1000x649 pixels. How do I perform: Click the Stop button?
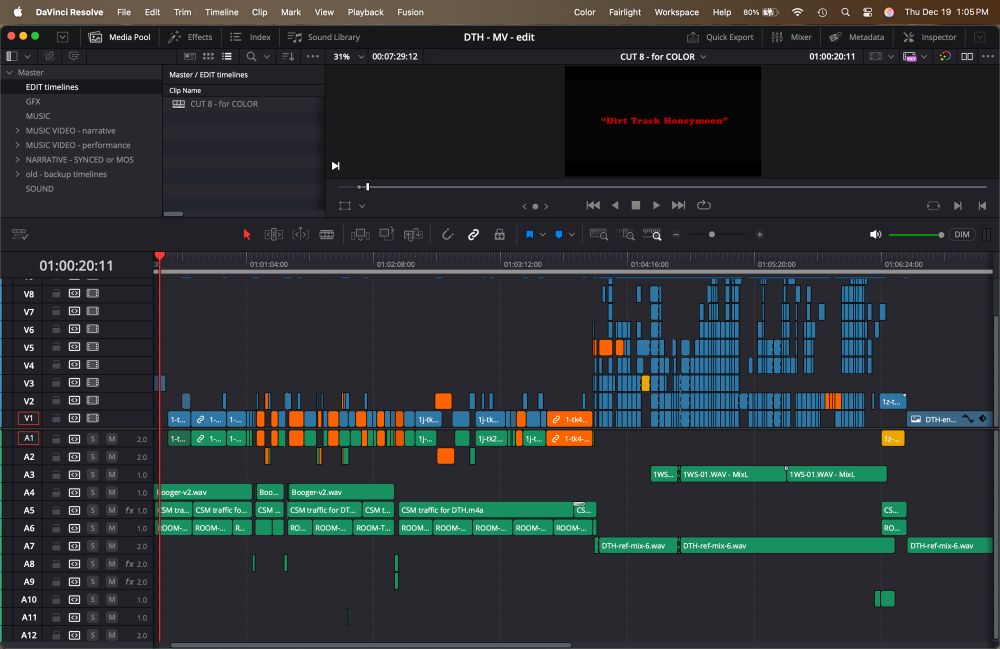635,205
